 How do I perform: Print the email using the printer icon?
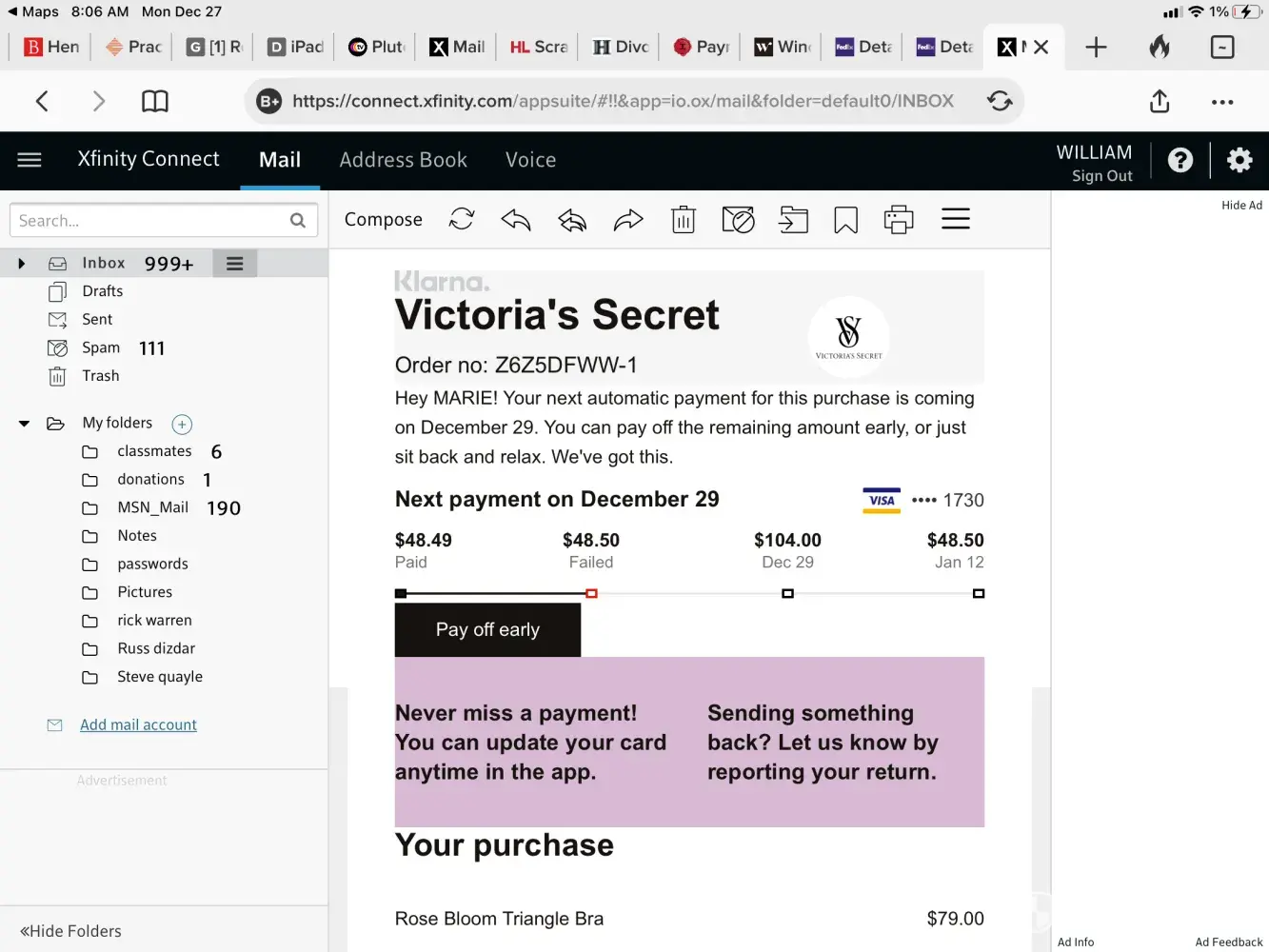(898, 221)
